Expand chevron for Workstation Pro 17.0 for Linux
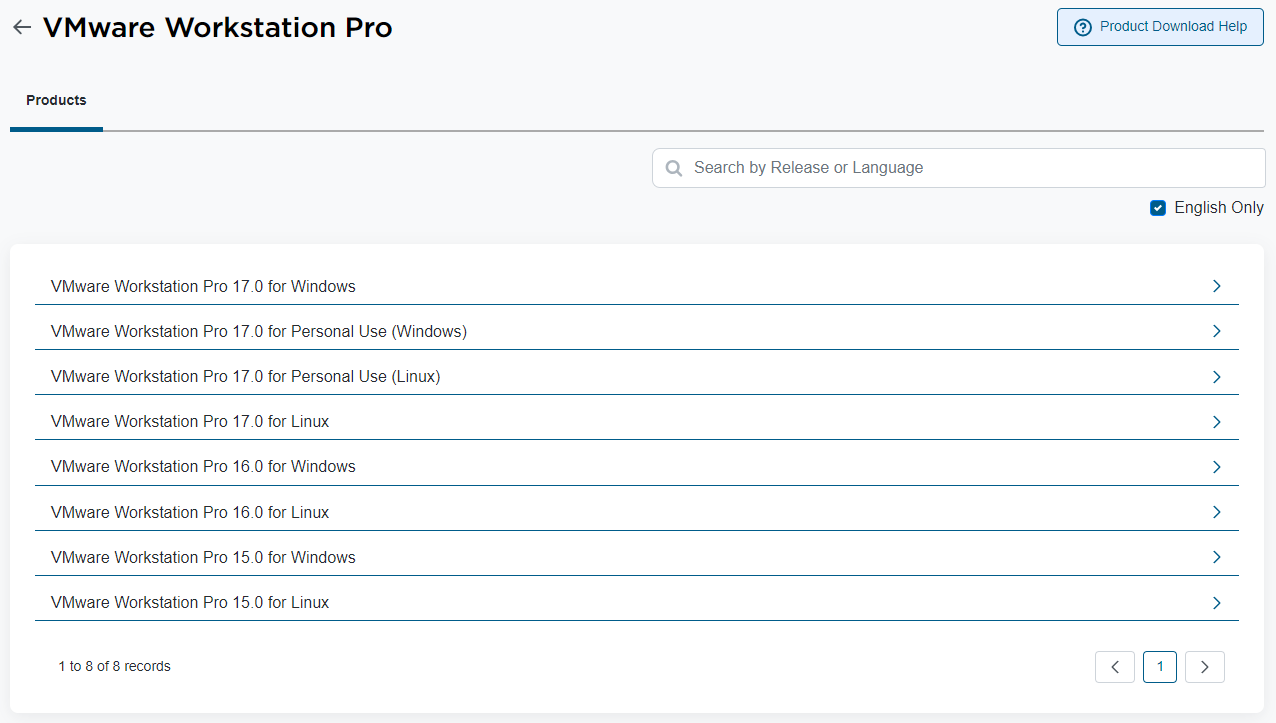This screenshot has width=1276, height=723. [1217, 421]
